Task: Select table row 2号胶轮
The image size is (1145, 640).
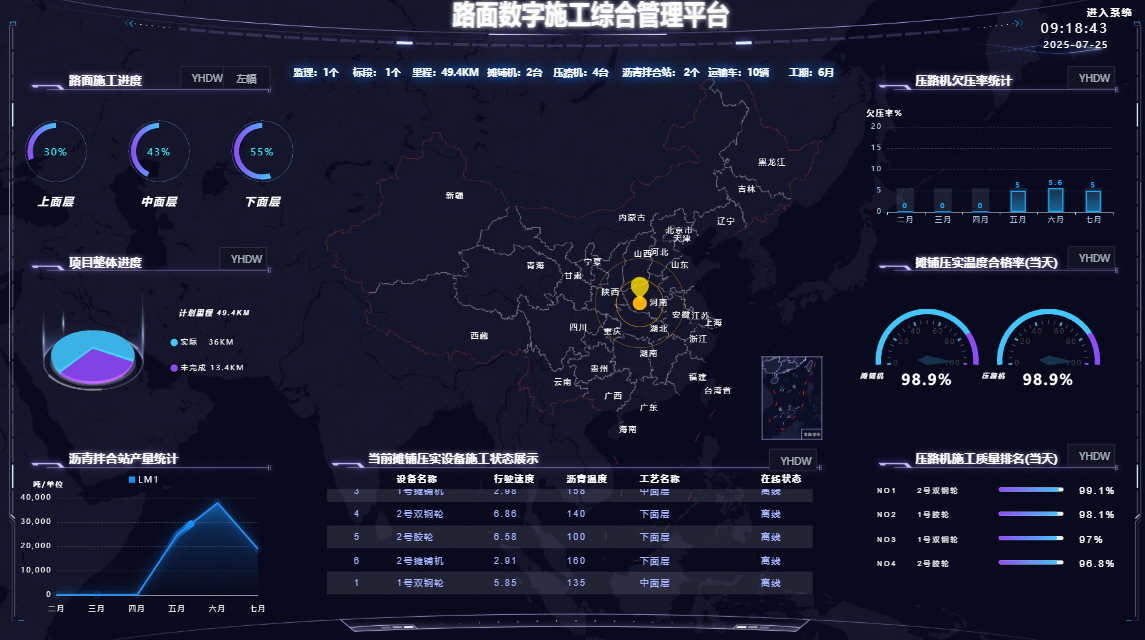Action: point(570,537)
